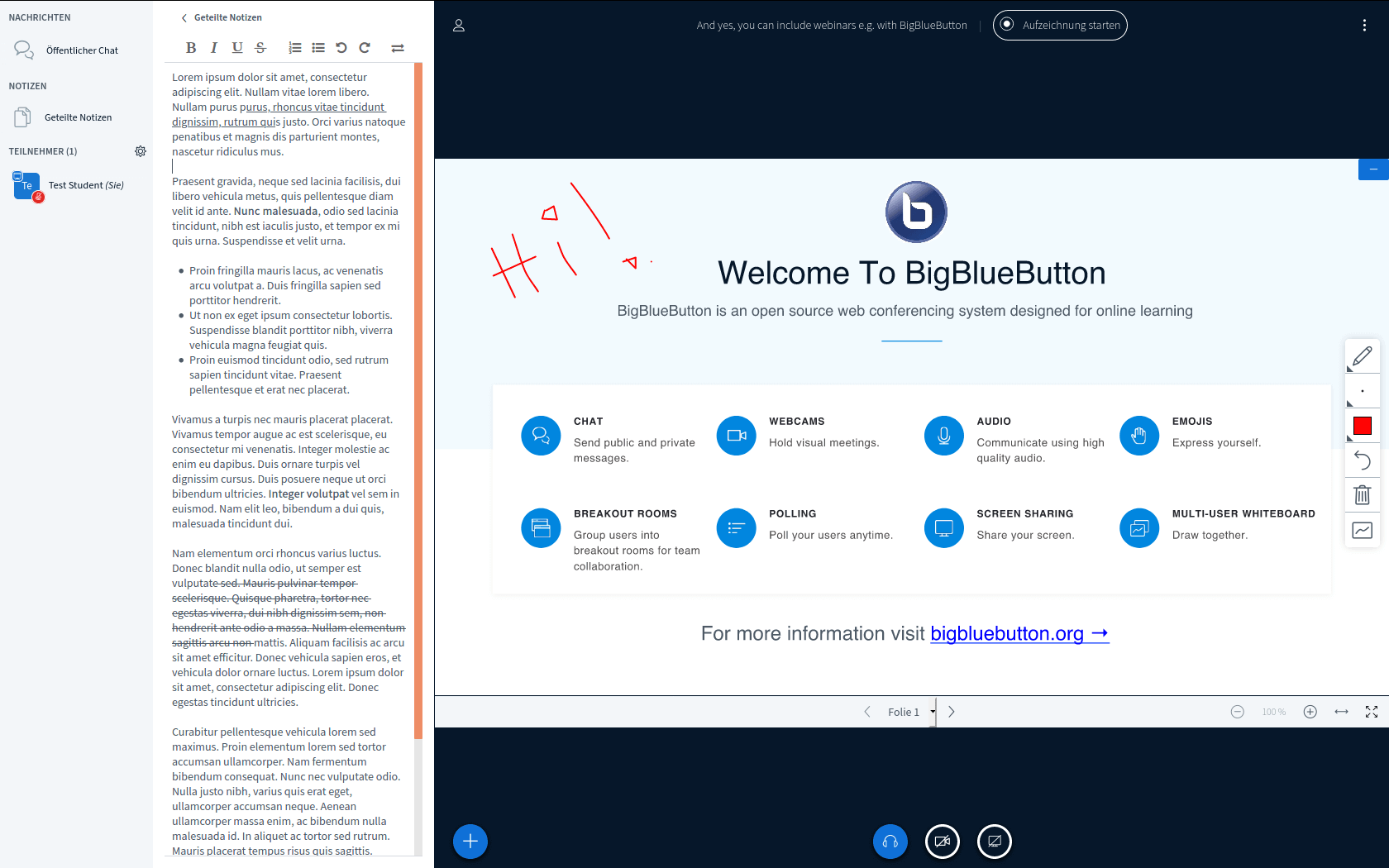Click the 'And yes, you can include webinars' title
The height and width of the screenshot is (868, 1389).
pos(832,26)
